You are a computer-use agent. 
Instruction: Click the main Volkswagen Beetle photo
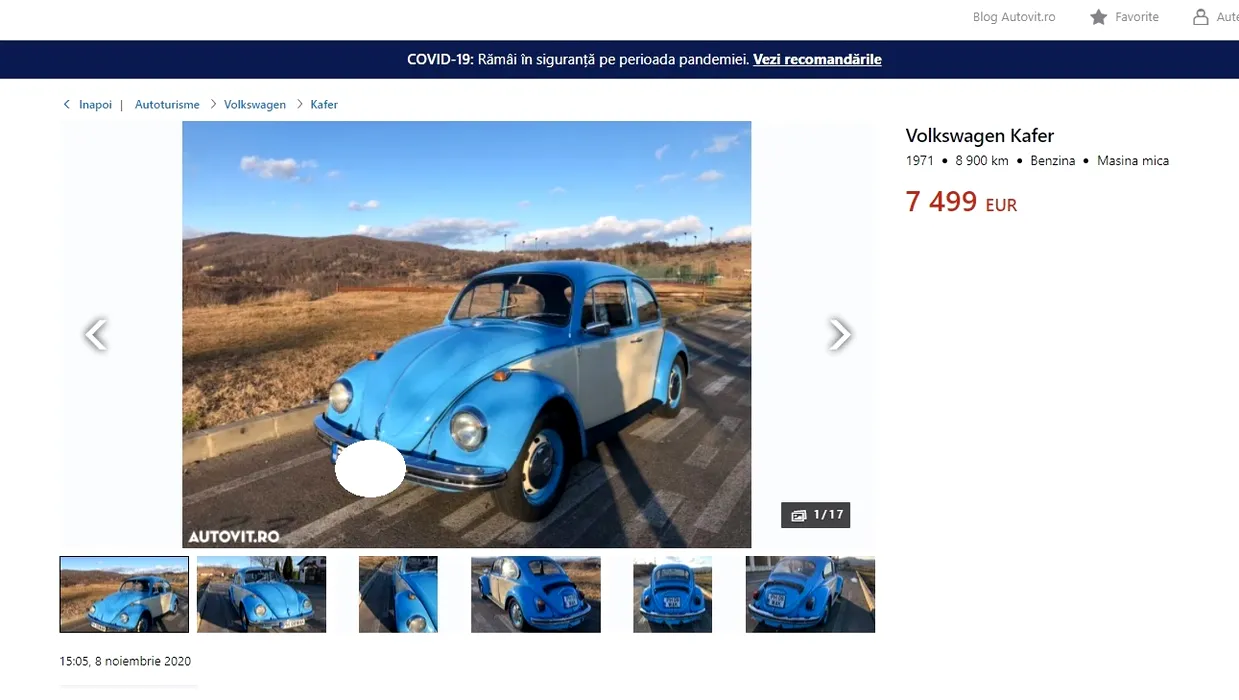click(466, 334)
